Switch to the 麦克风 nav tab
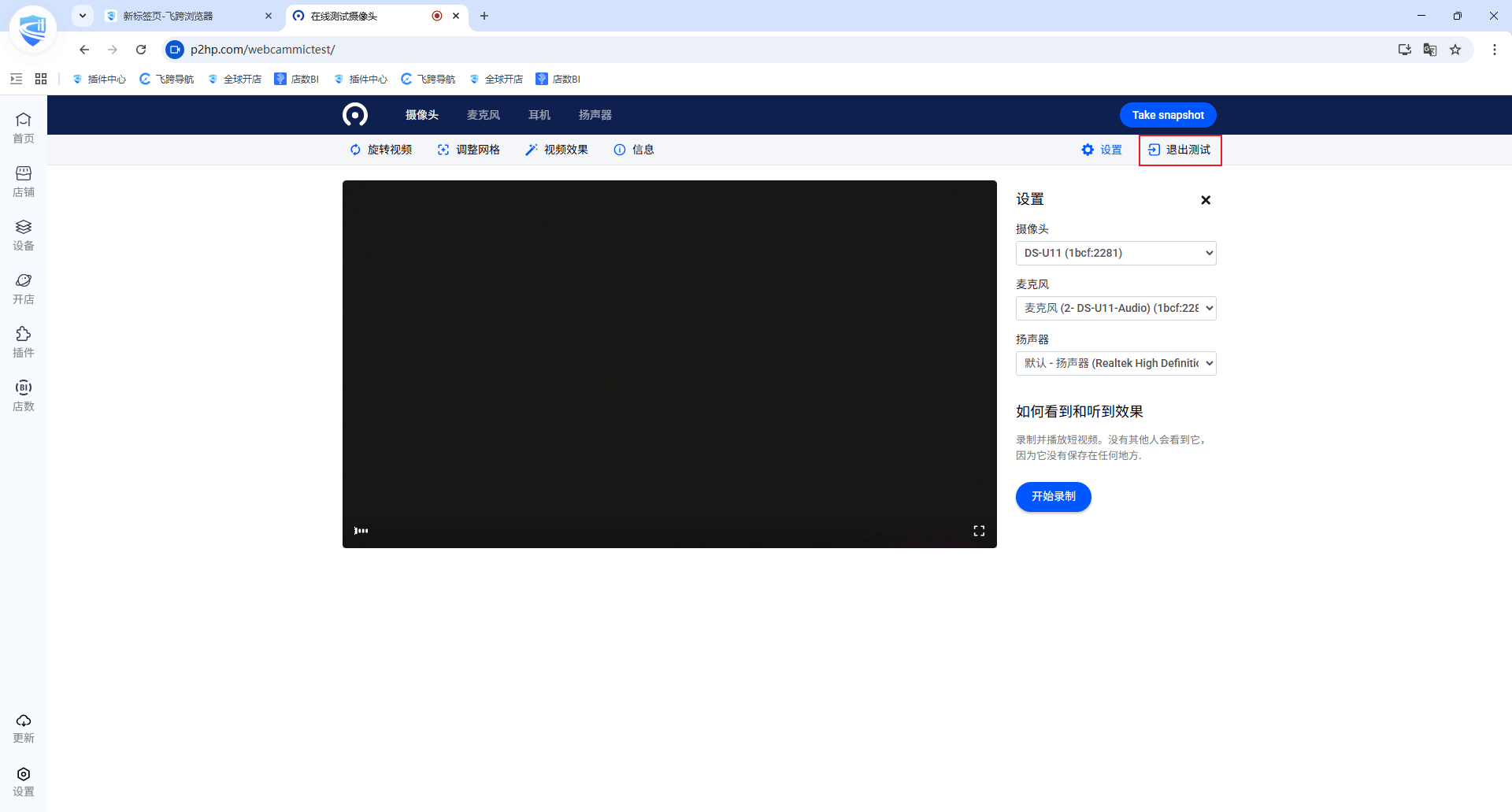Screen dimensions: 1512x812 coord(484,115)
